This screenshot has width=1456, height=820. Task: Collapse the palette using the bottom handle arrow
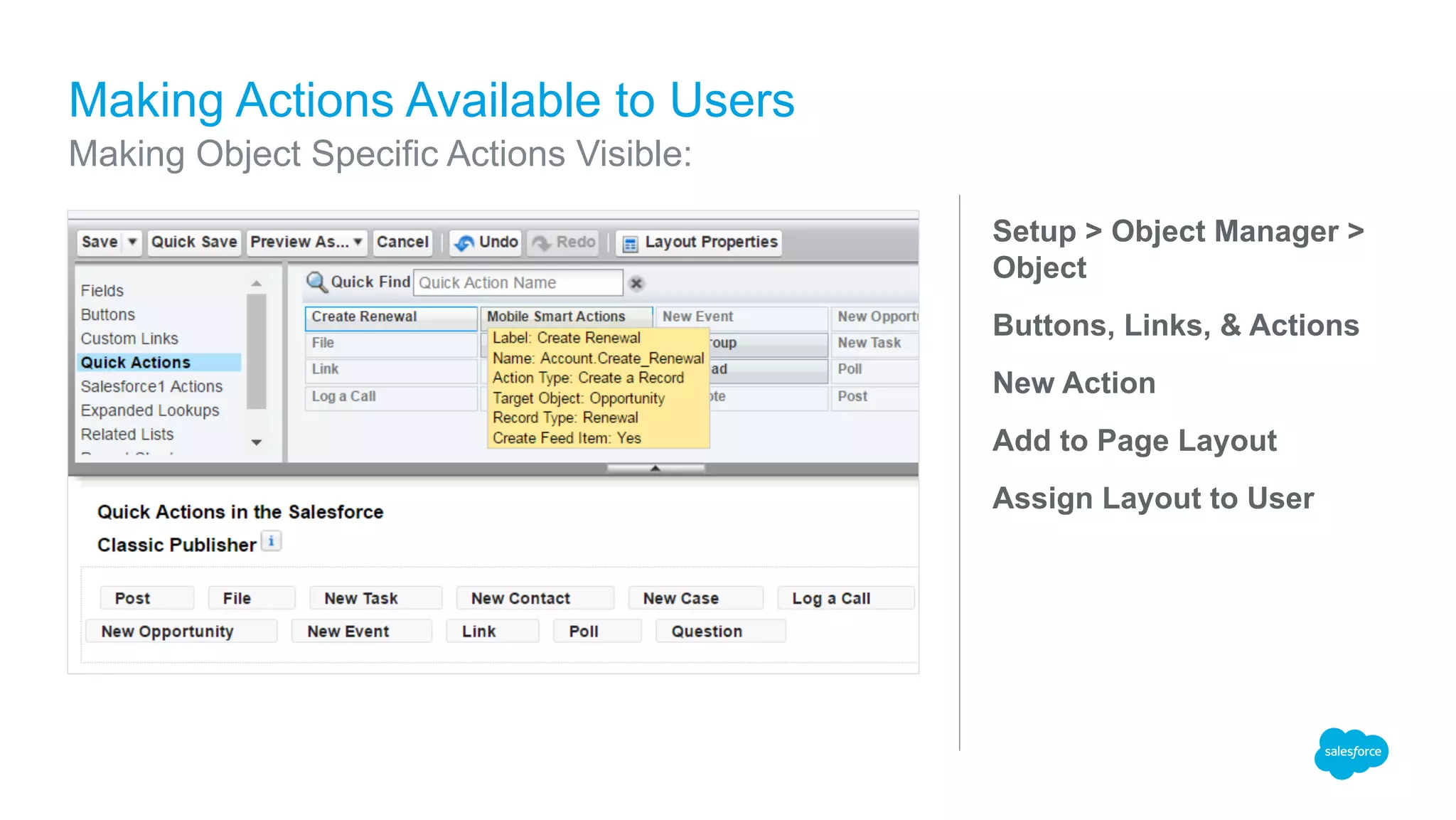(x=655, y=468)
